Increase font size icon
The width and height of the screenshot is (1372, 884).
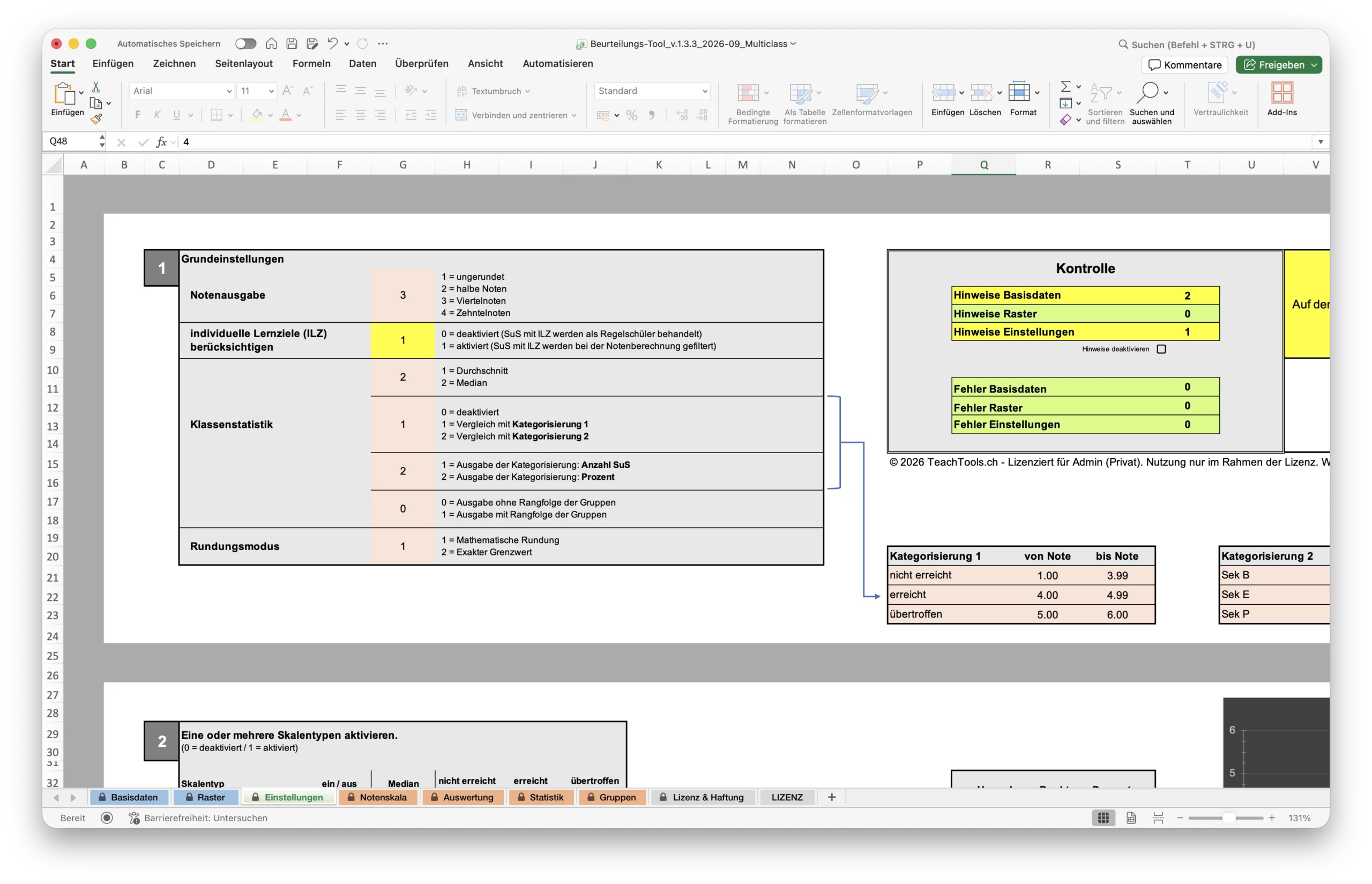click(288, 91)
